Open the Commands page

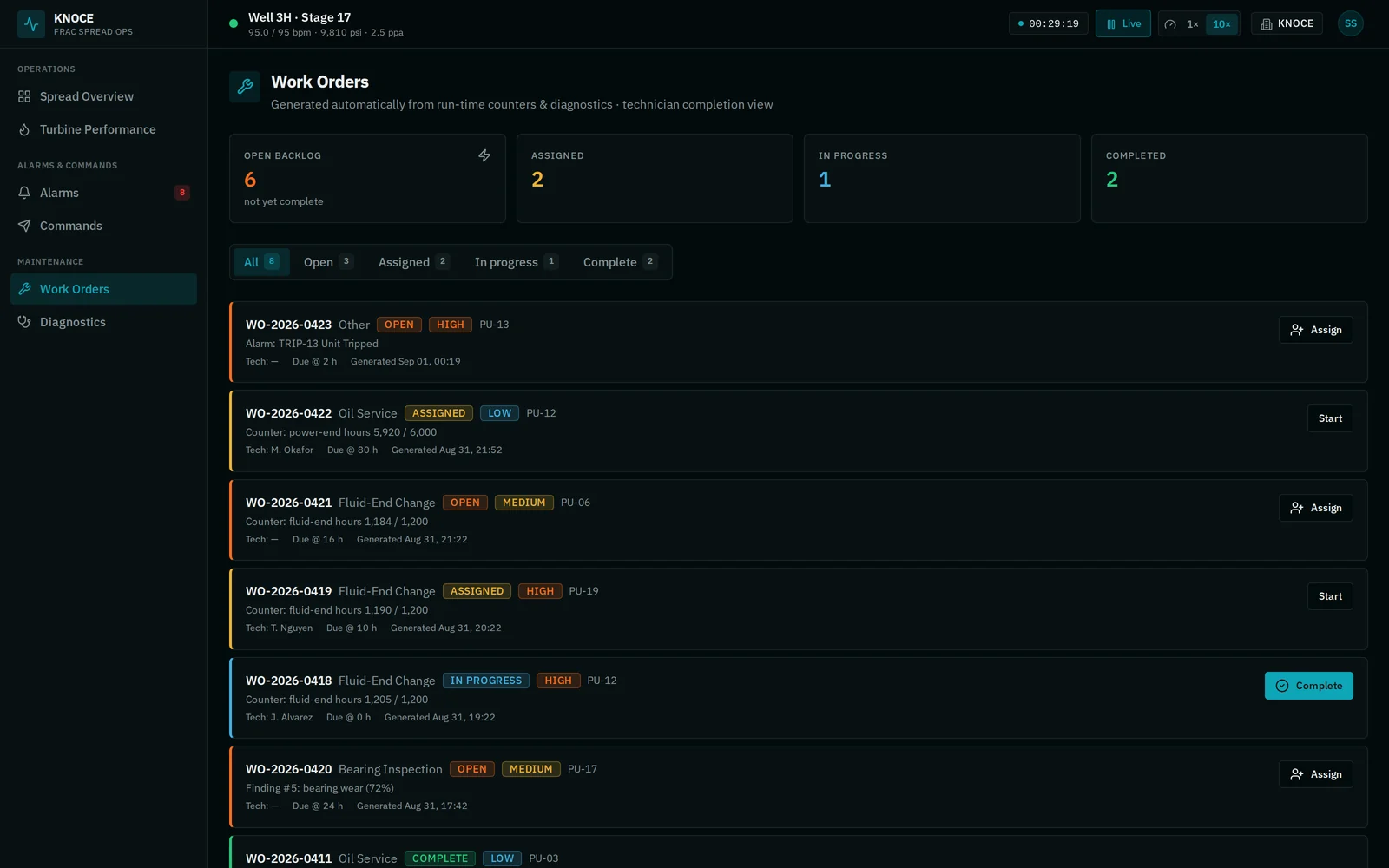pyautogui.click(x=103, y=226)
